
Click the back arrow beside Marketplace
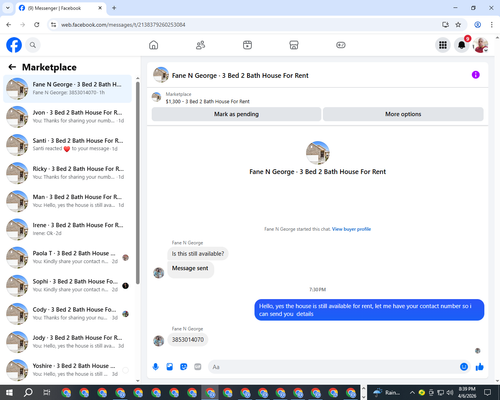[x=12, y=67]
